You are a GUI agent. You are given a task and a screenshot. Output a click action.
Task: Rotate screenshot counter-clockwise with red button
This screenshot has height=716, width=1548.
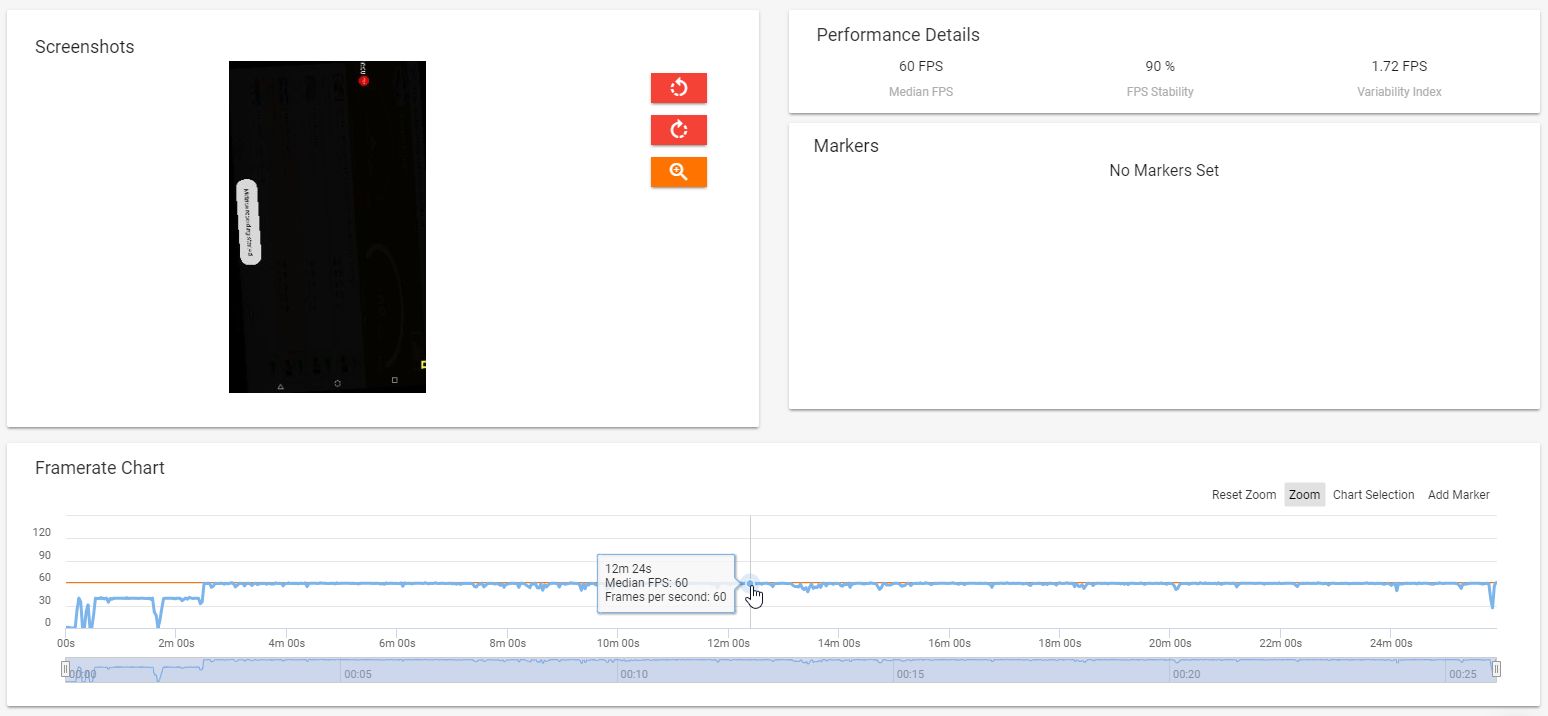(678, 88)
